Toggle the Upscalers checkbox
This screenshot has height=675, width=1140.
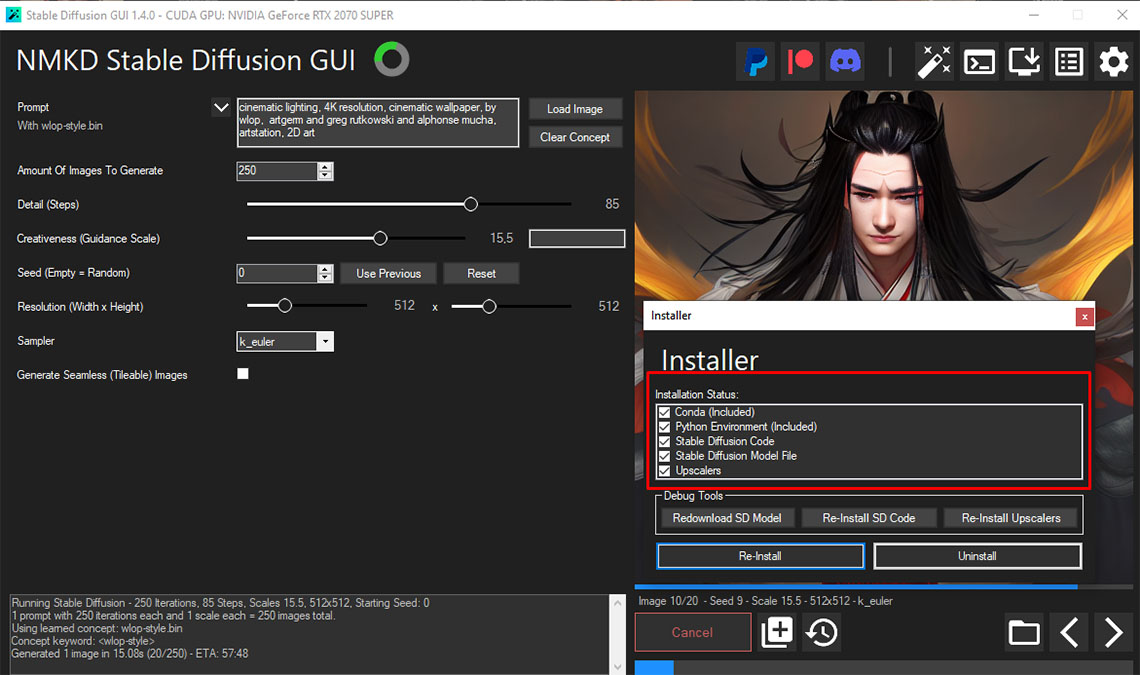(x=665, y=471)
